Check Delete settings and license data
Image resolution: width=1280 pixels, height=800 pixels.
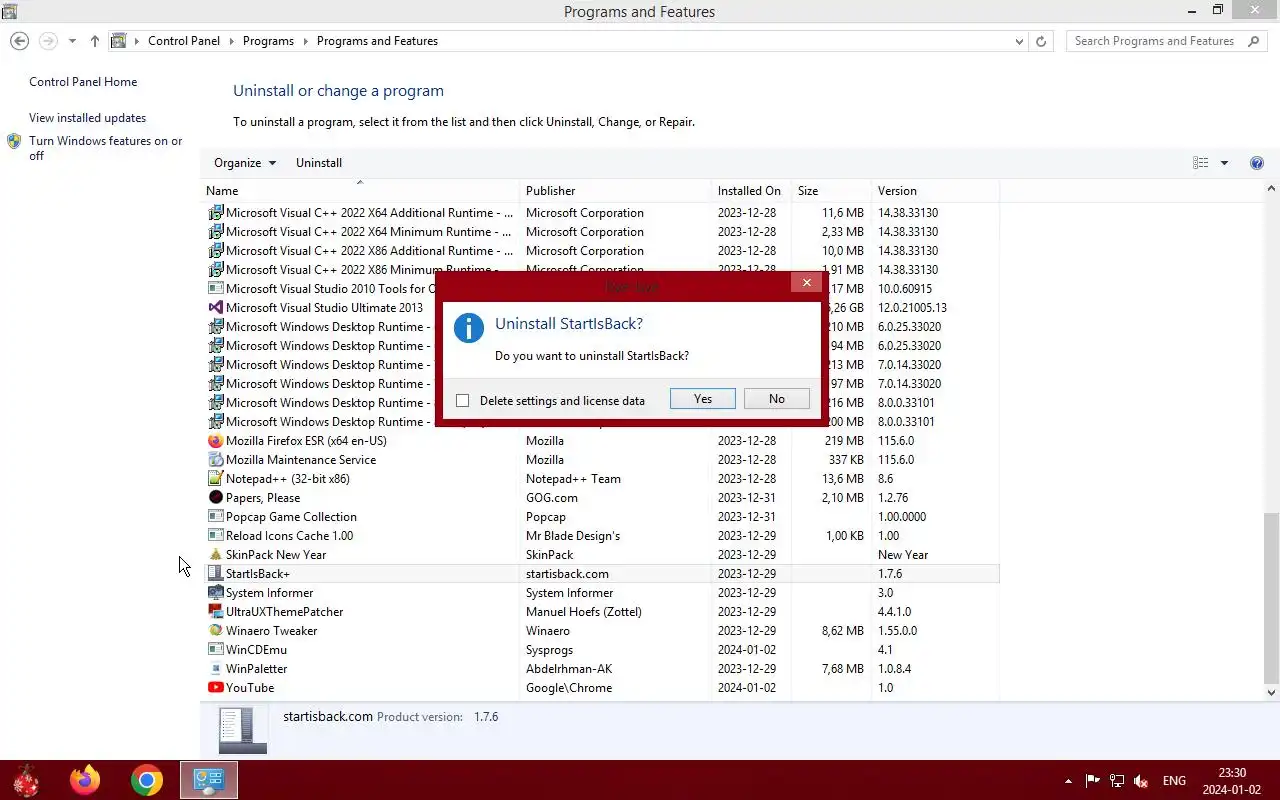click(x=462, y=401)
